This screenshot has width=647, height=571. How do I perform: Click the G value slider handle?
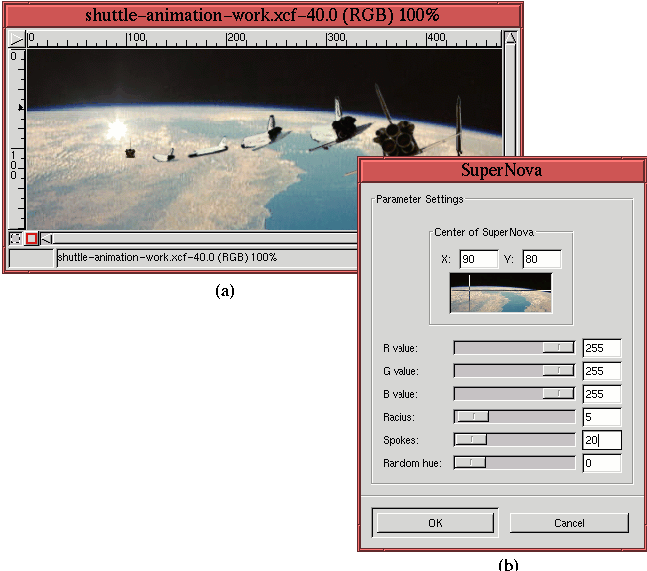click(558, 371)
